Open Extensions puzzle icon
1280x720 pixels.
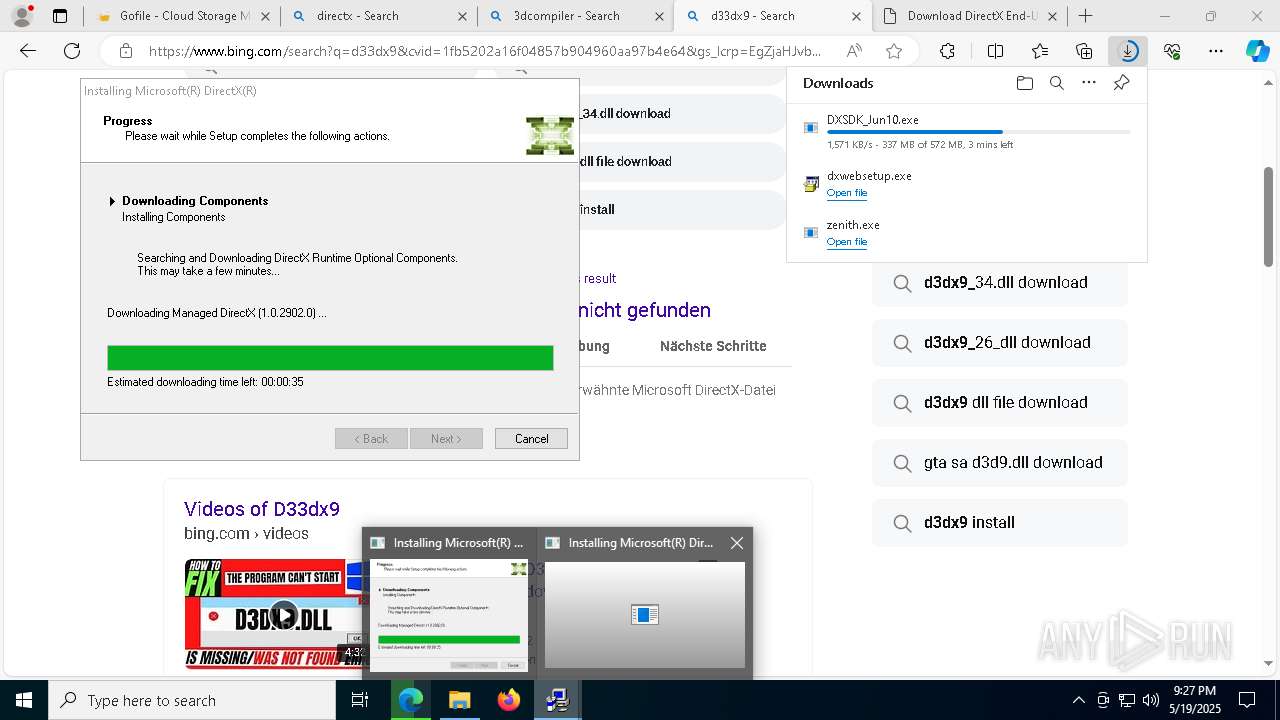[947, 51]
